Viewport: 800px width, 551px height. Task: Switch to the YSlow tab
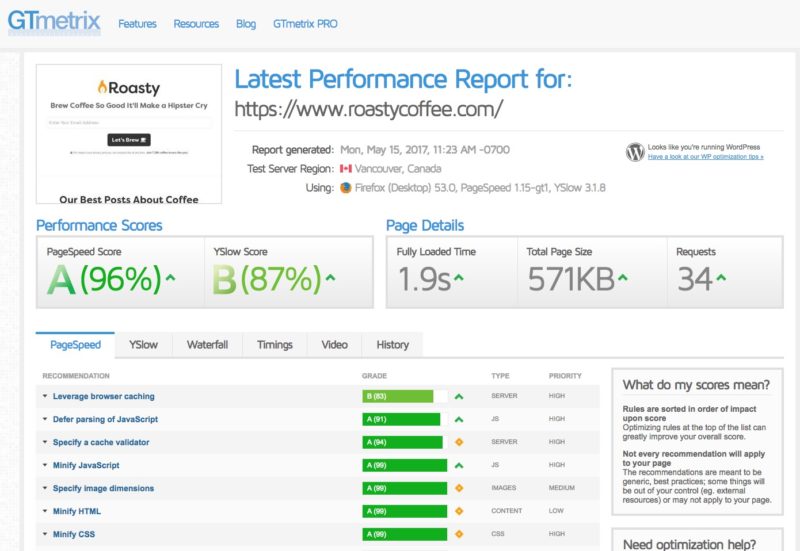click(x=143, y=345)
